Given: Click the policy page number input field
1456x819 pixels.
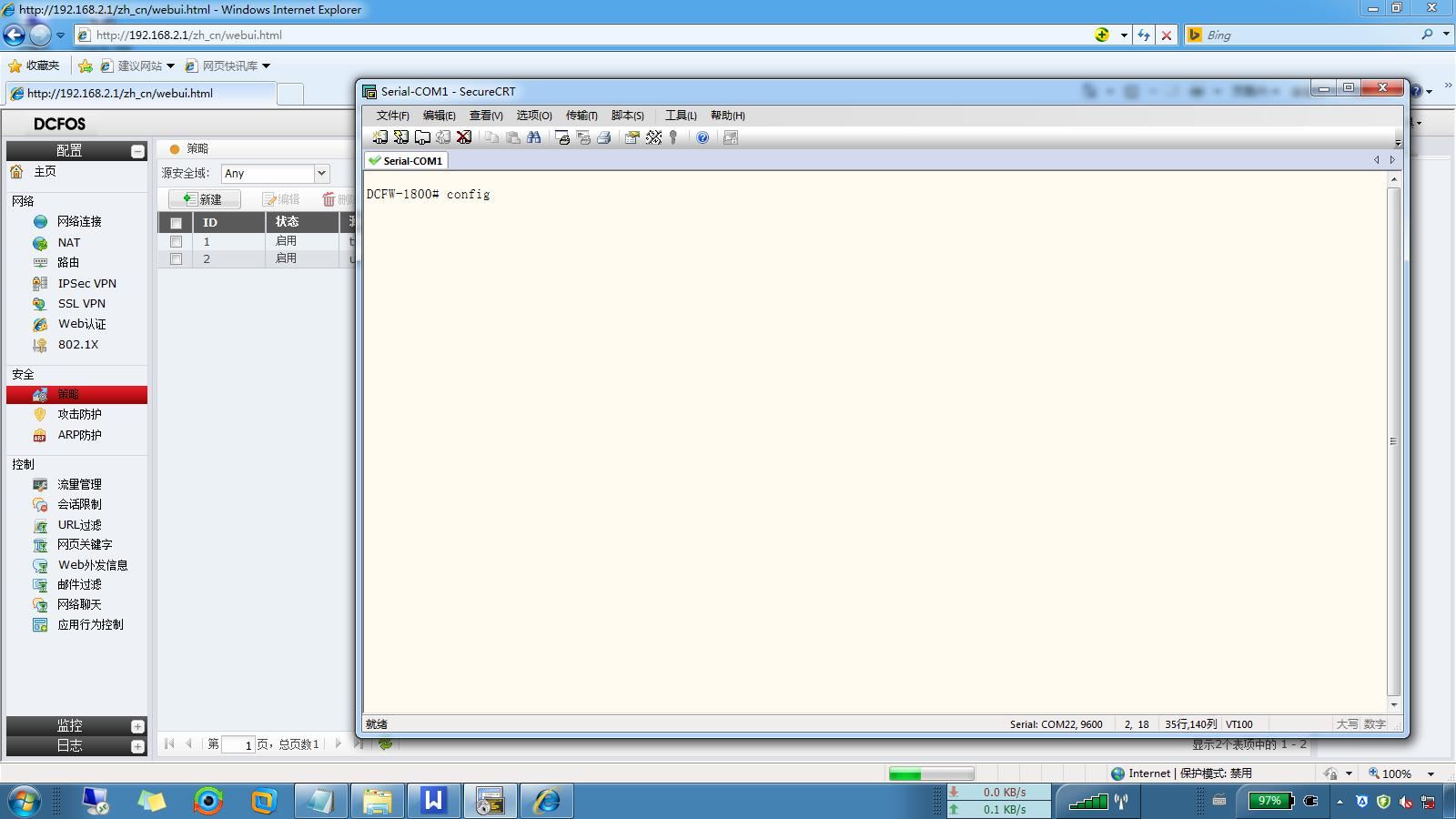Looking at the screenshot, I should click(x=238, y=744).
